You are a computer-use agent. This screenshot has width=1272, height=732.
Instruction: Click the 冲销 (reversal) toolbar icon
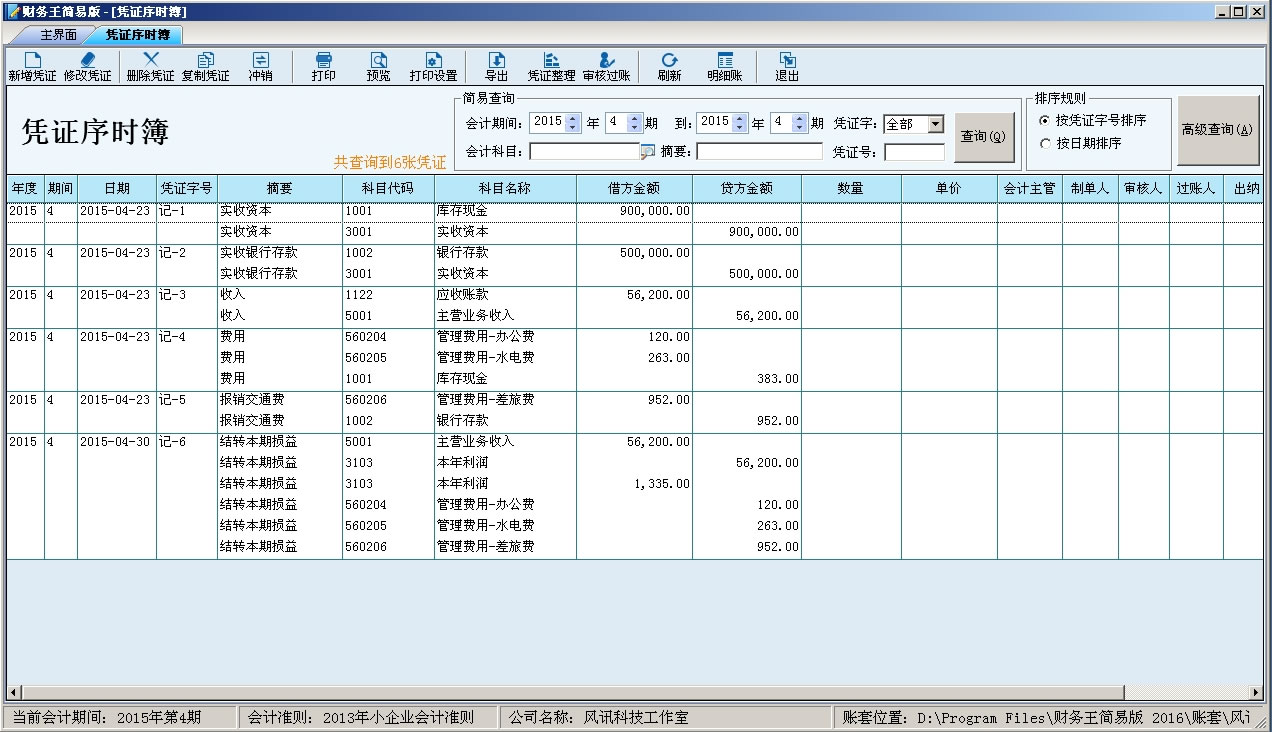tap(260, 67)
